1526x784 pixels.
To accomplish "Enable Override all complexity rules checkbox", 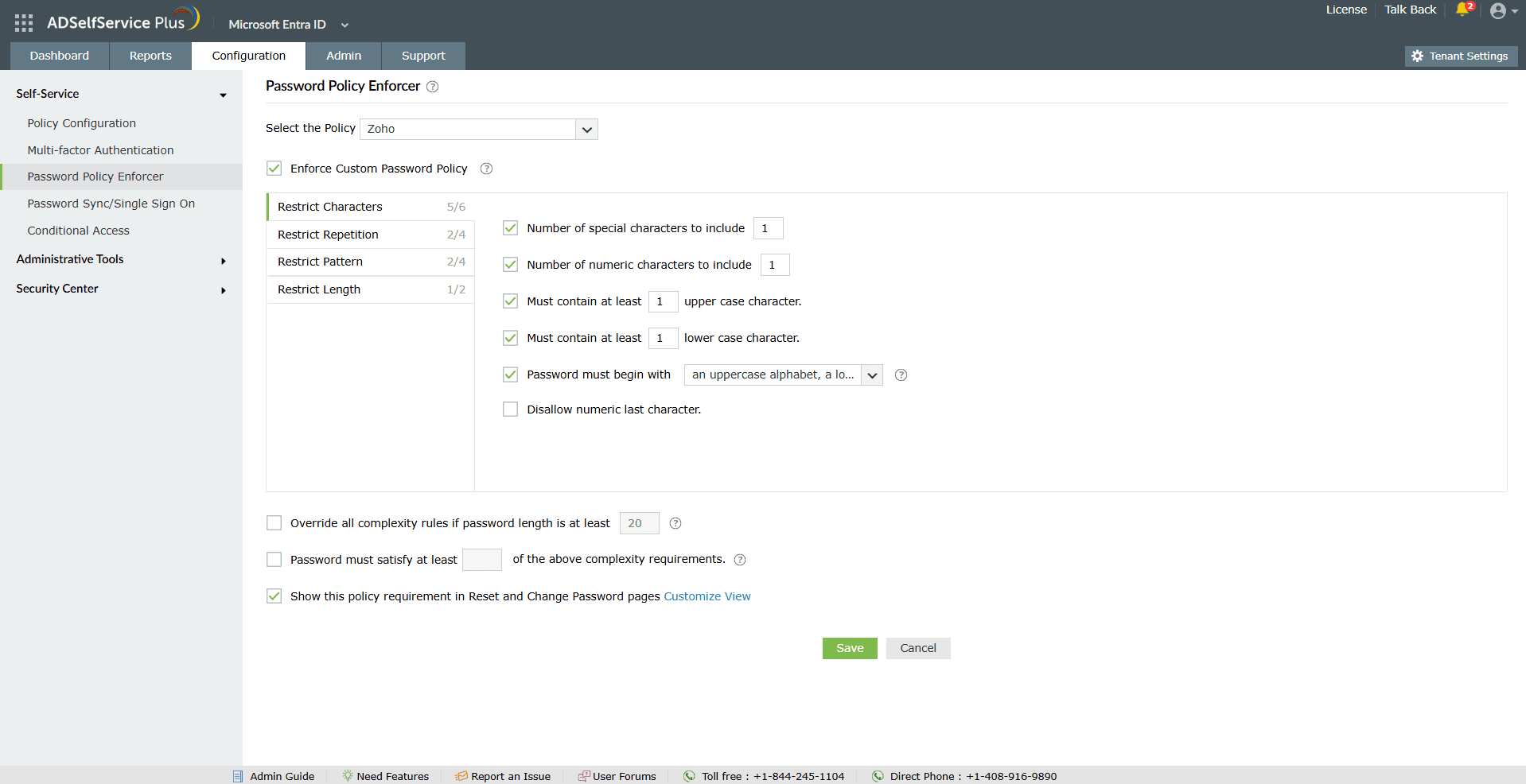I will [x=274, y=523].
